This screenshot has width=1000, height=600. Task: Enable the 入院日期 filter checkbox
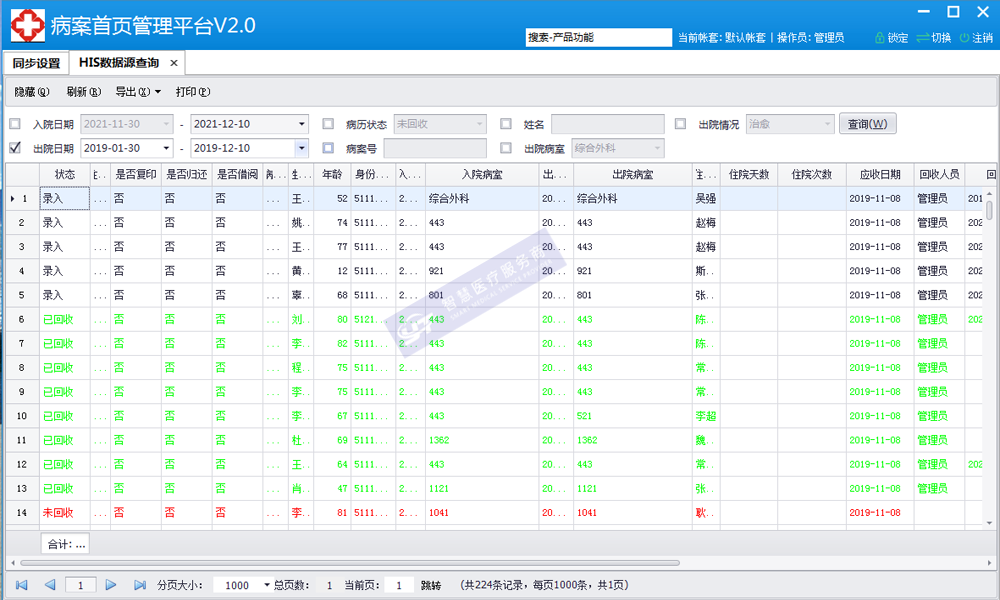15,124
